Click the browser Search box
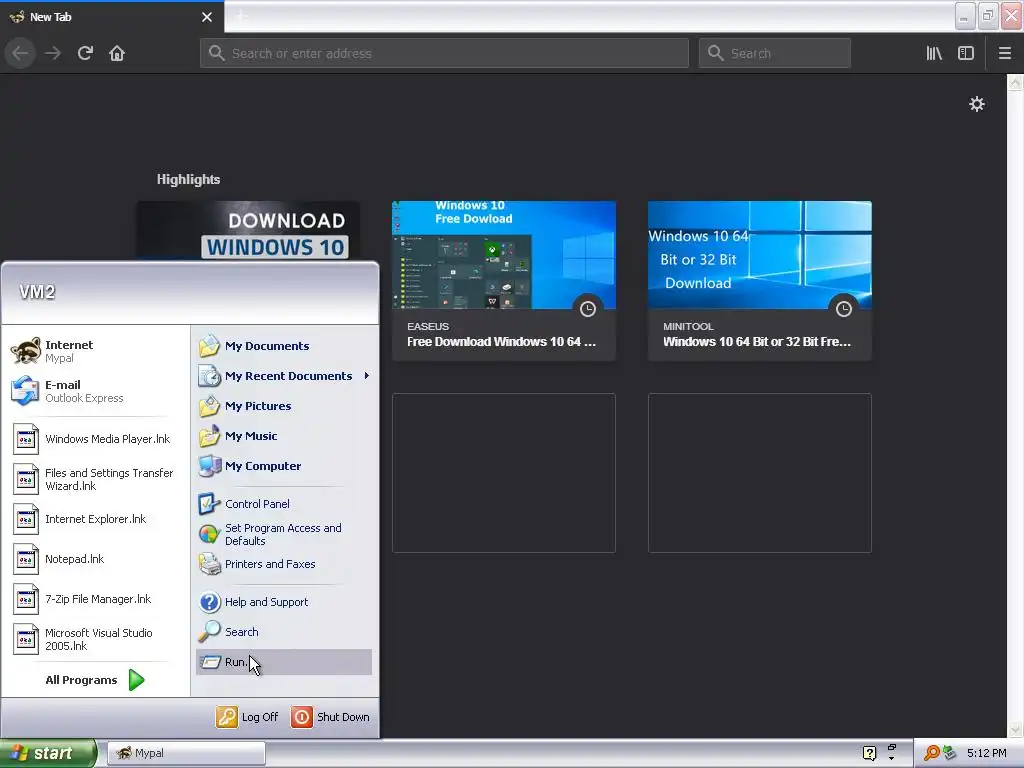1024x768 pixels. click(775, 53)
